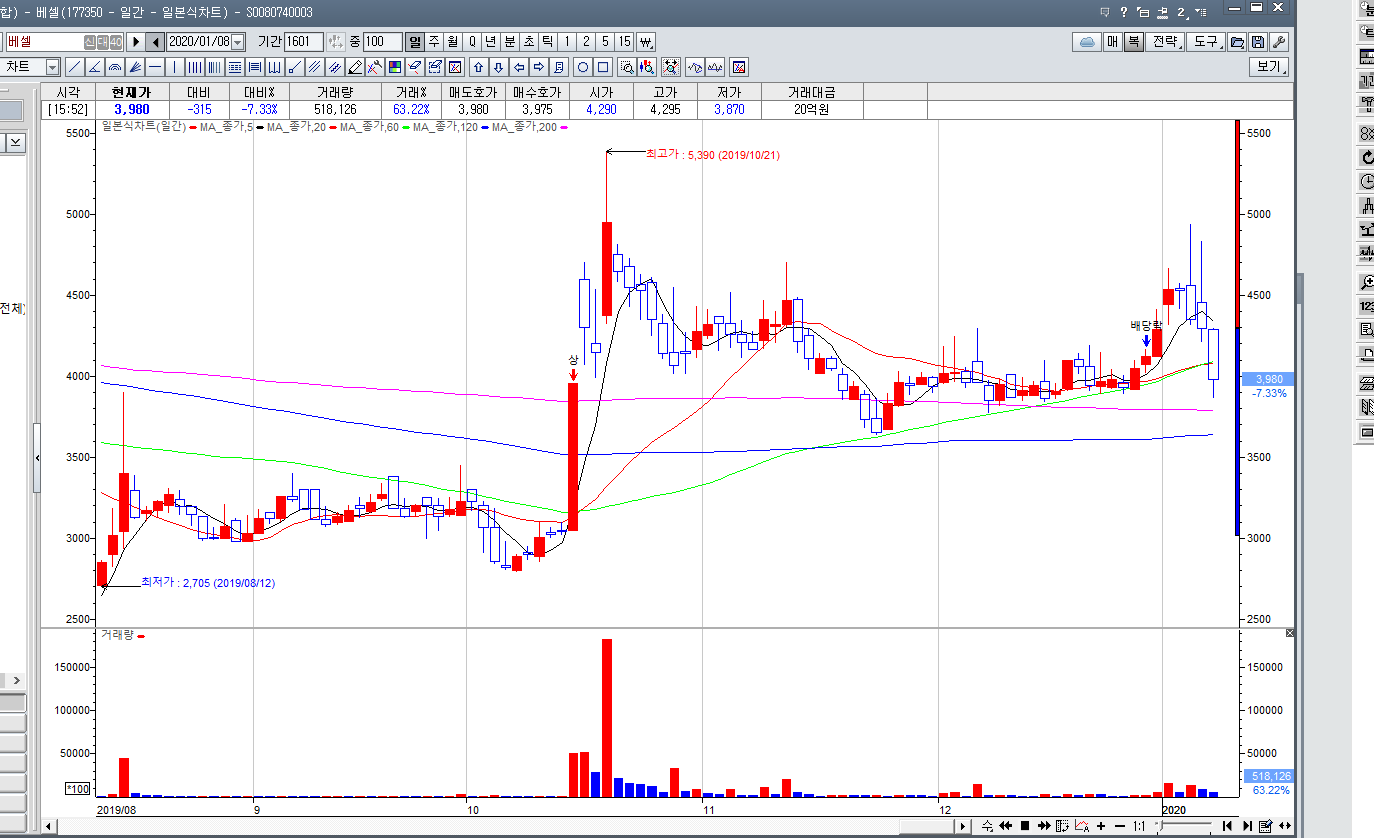Close the volume 거래량 sub-panel

(x=1290, y=634)
